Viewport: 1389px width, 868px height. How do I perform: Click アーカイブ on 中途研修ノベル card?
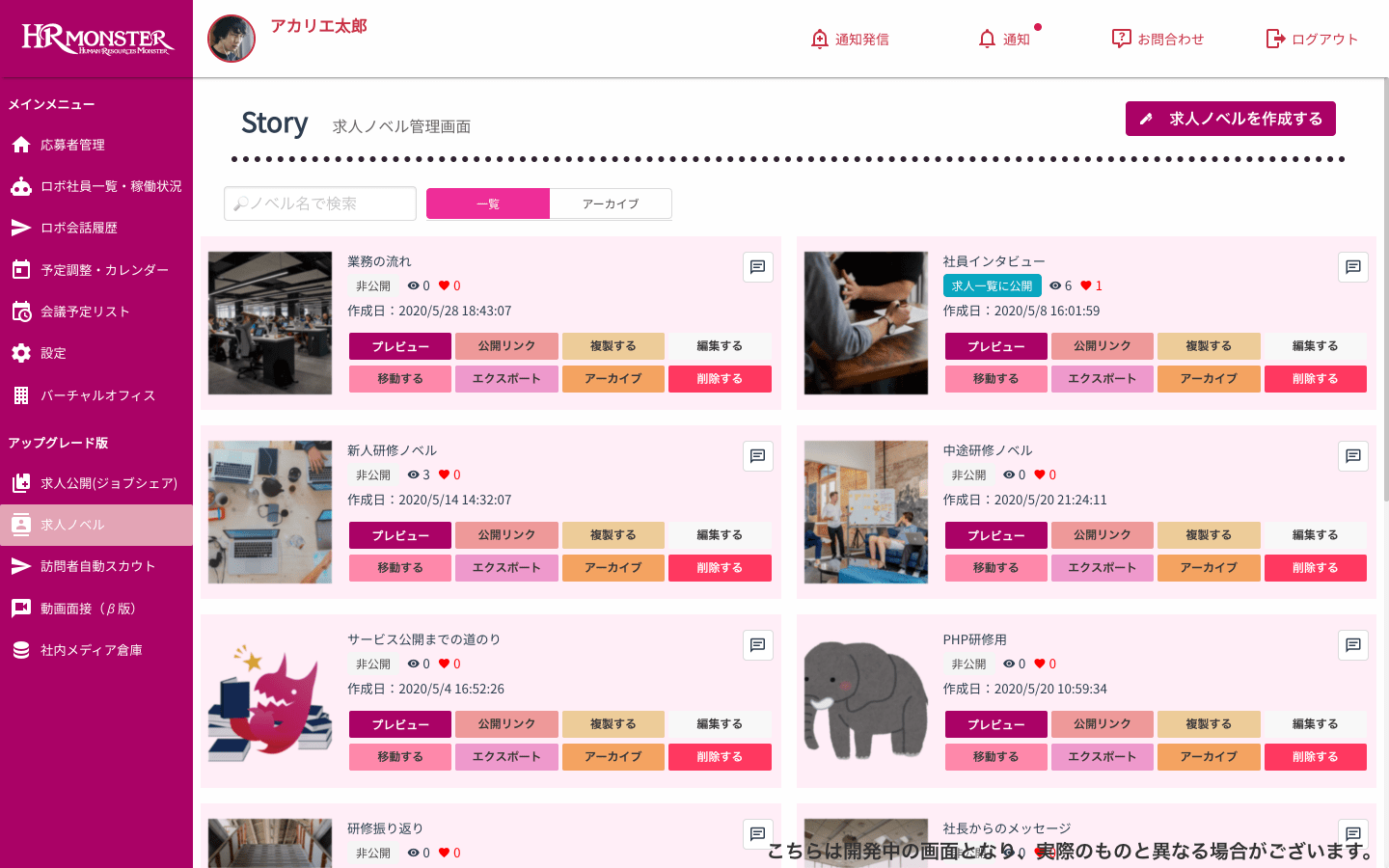[x=1209, y=568]
